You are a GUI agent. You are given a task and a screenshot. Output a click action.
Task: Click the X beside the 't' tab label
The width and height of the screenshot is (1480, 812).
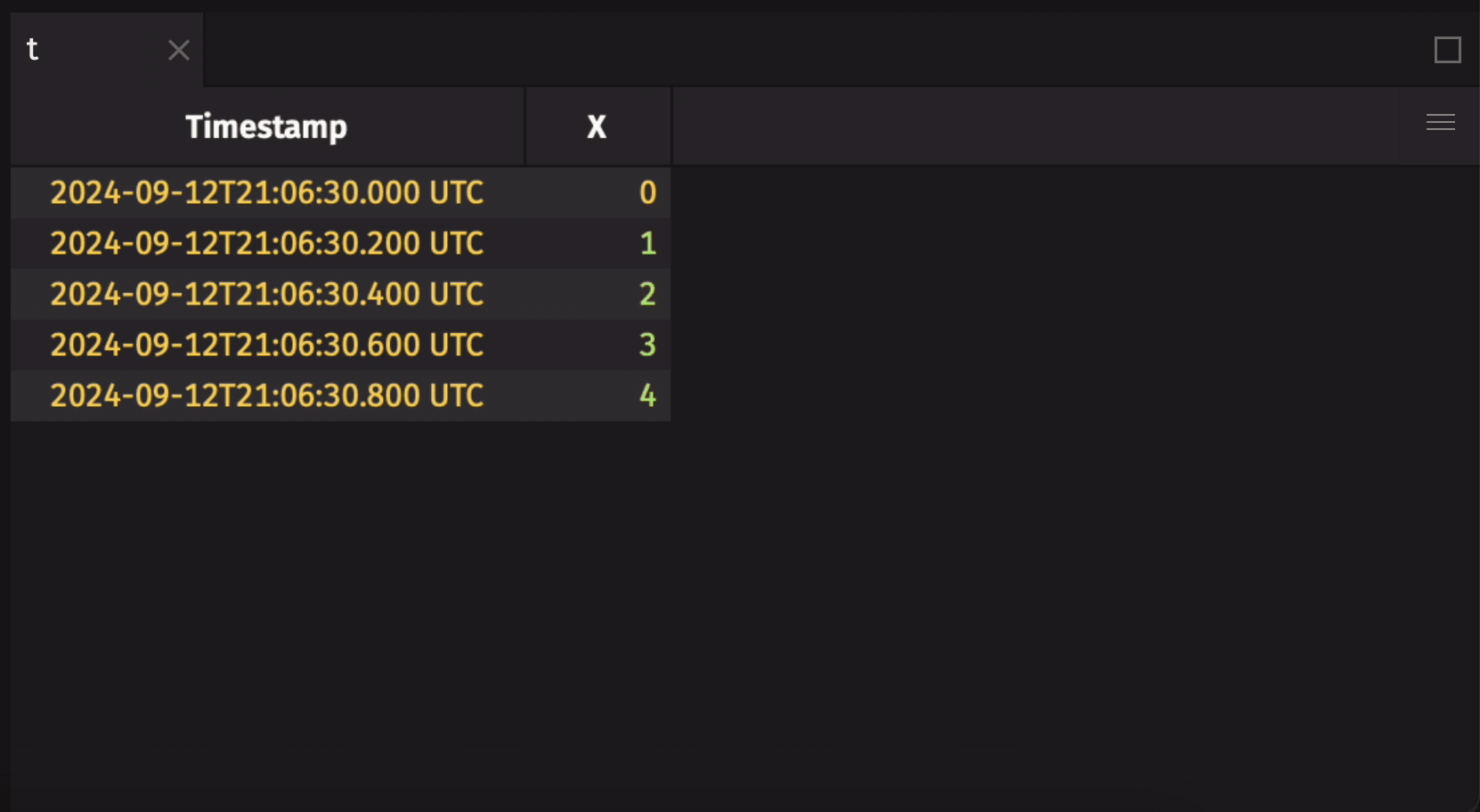click(x=178, y=50)
